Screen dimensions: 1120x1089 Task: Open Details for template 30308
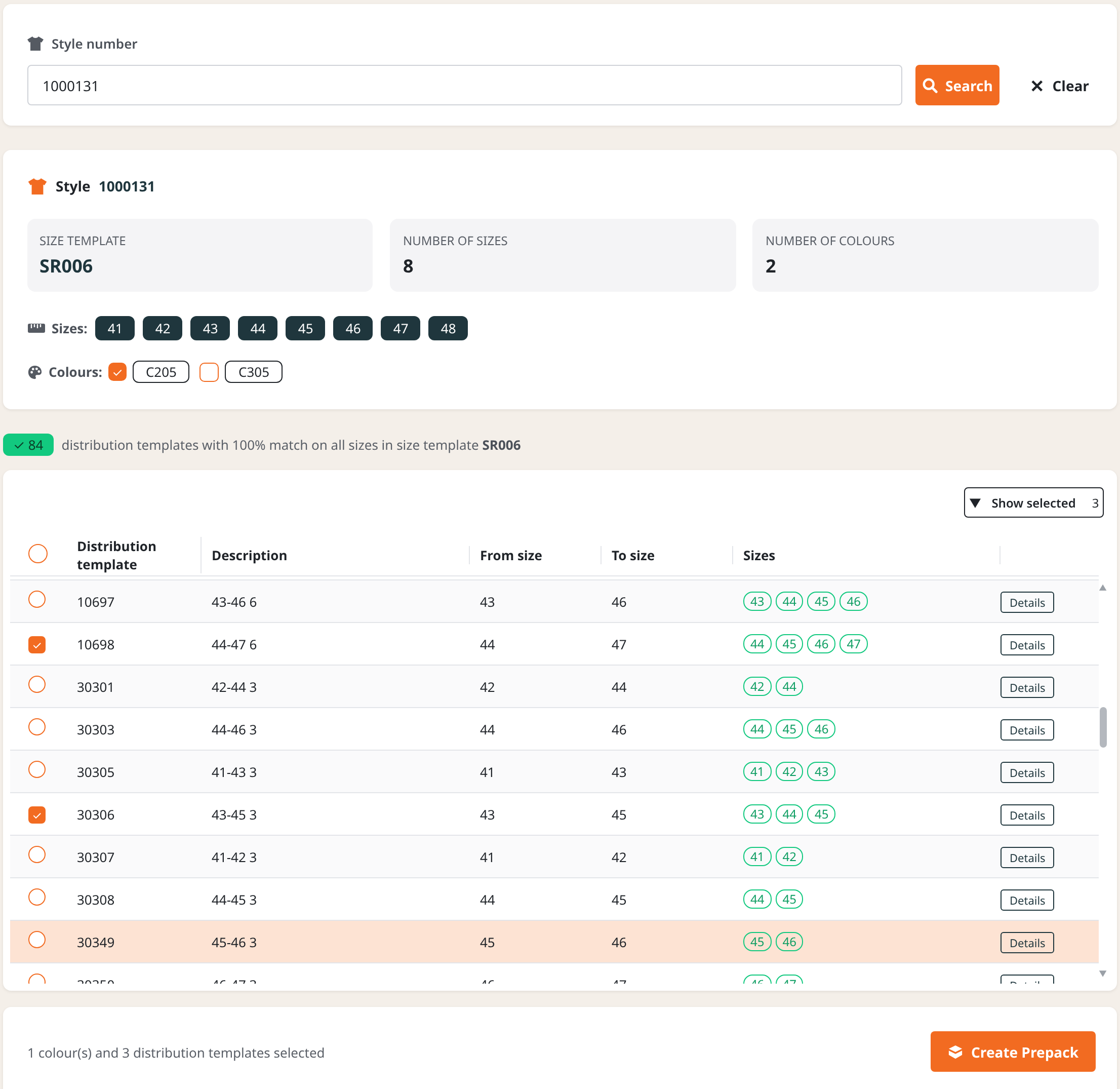pos(1027,900)
